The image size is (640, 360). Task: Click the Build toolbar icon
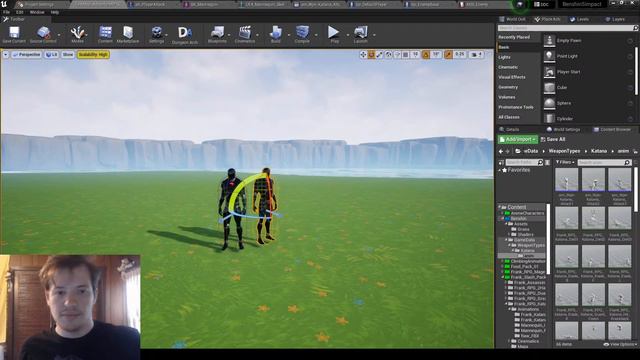point(276,32)
